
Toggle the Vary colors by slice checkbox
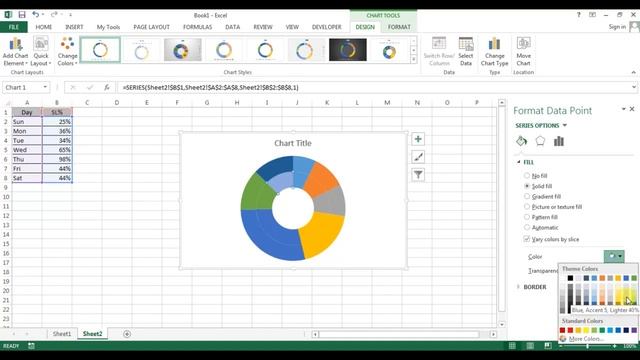click(x=527, y=239)
